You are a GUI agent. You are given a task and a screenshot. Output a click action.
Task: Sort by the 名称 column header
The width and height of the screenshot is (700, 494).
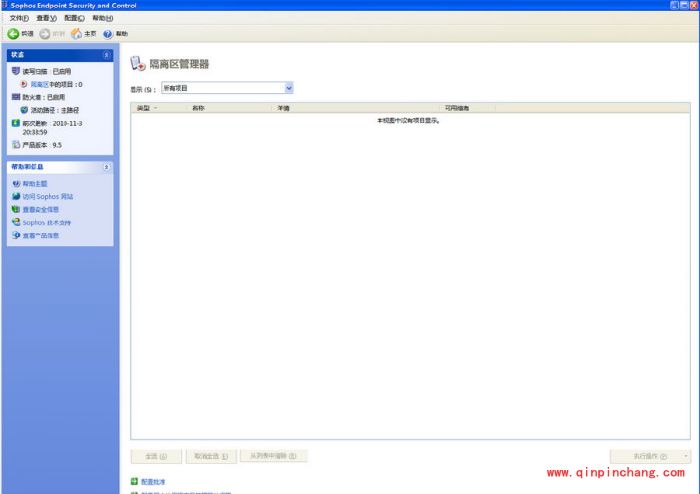pyautogui.click(x=229, y=108)
